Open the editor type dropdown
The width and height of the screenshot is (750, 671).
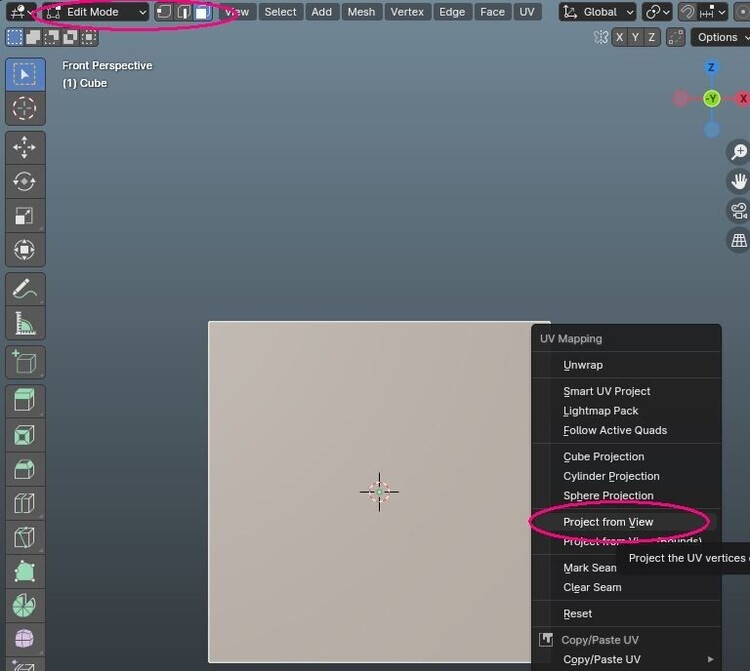coord(21,12)
